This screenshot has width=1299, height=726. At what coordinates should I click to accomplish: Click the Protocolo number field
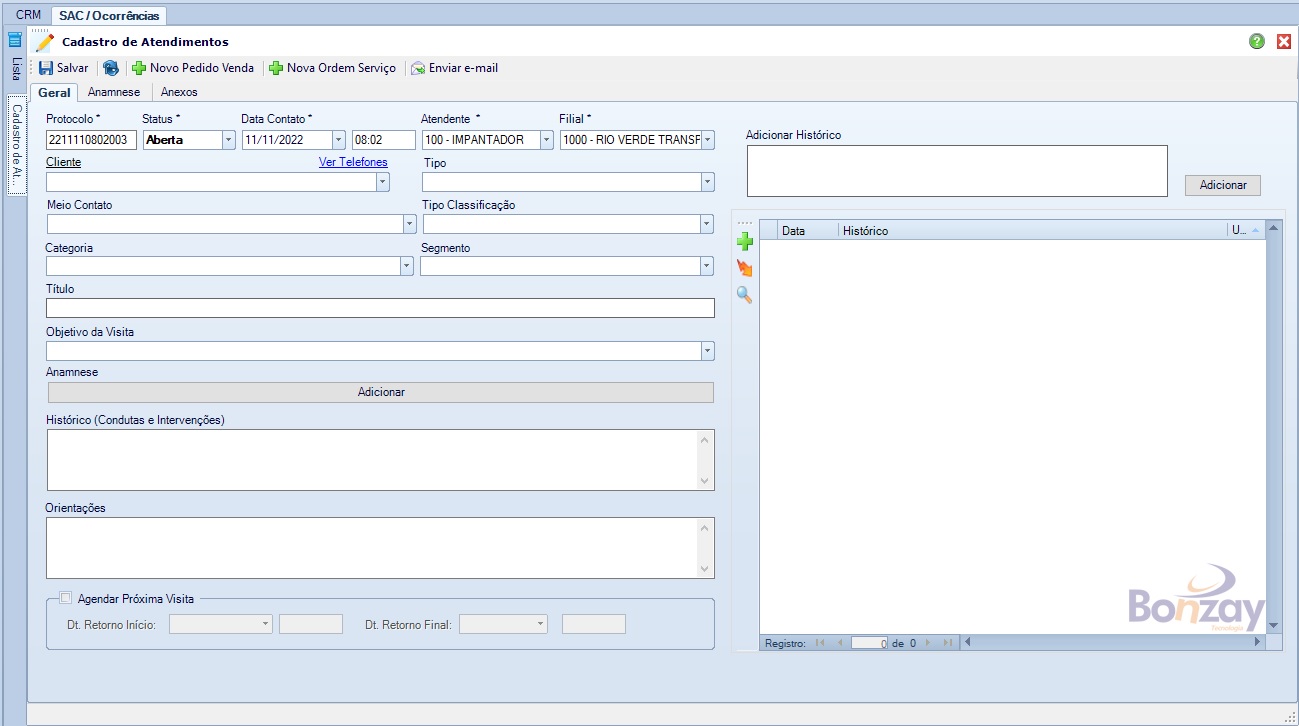(91, 140)
